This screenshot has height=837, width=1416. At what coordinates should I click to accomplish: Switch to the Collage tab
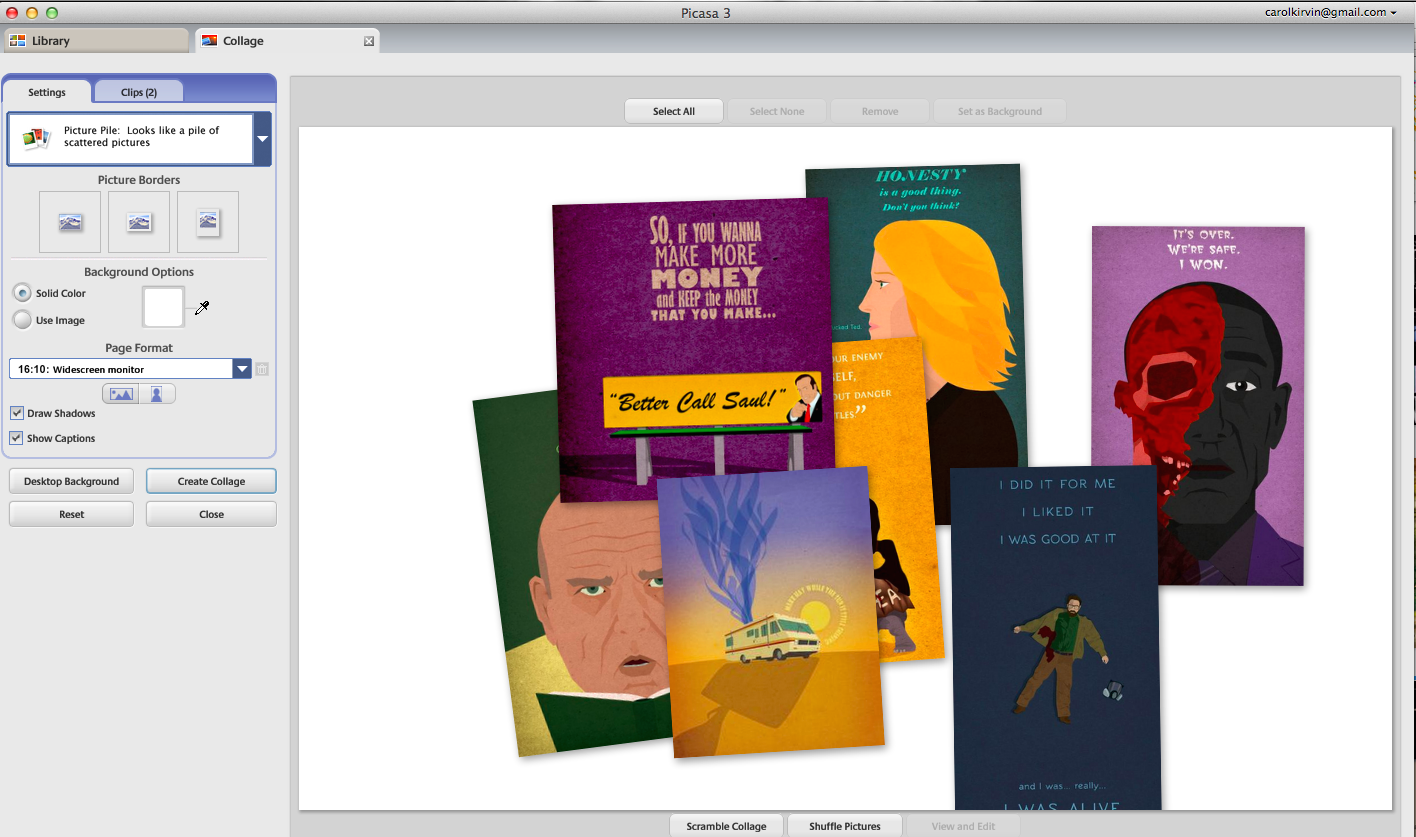285,41
